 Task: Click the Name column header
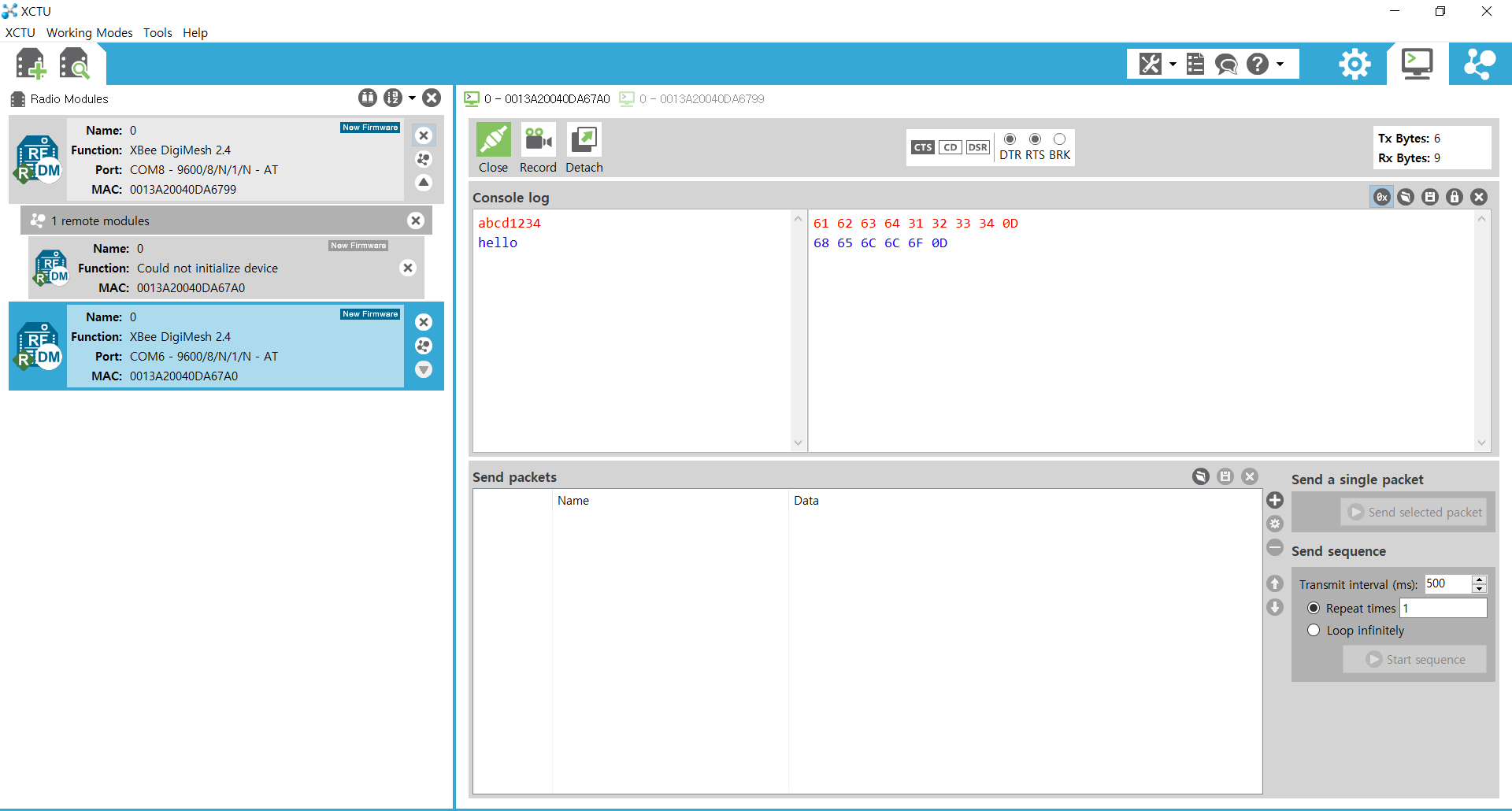tap(670, 501)
